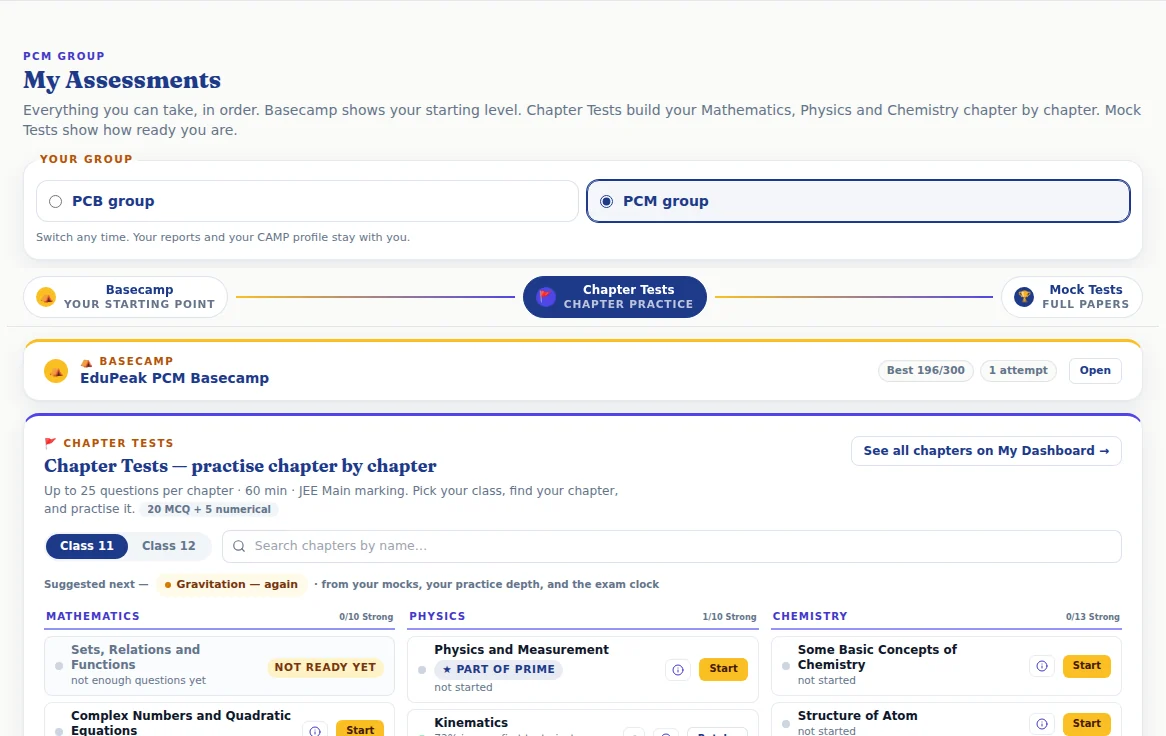Click the magnifier icon in chapter search
The image size is (1166, 736).
click(239, 546)
